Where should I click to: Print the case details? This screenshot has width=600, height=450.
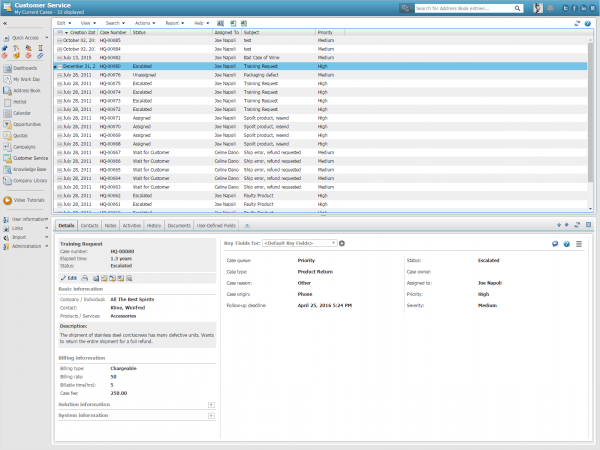click(x=85, y=278)
